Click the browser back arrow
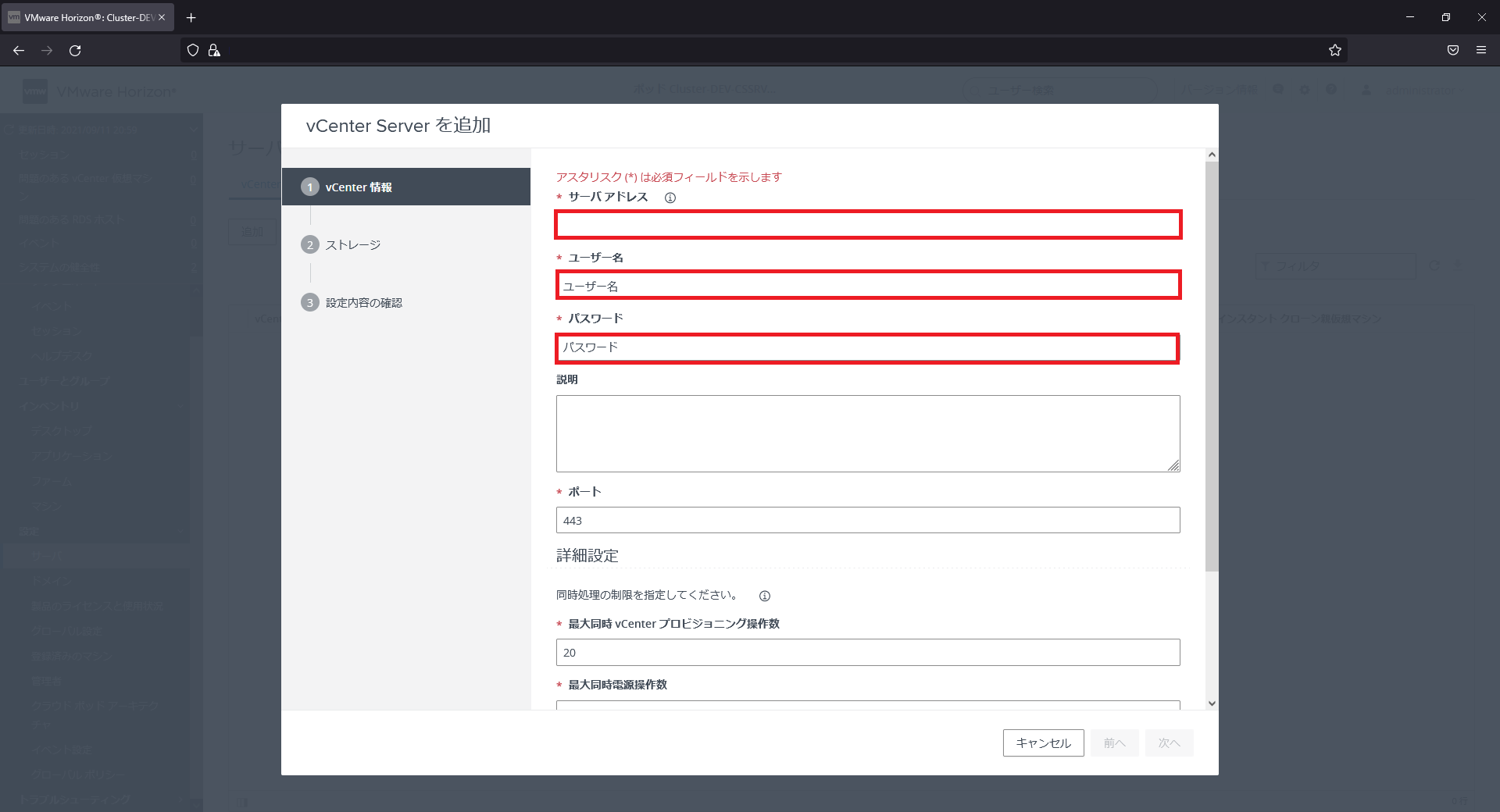 click(18, 50)
